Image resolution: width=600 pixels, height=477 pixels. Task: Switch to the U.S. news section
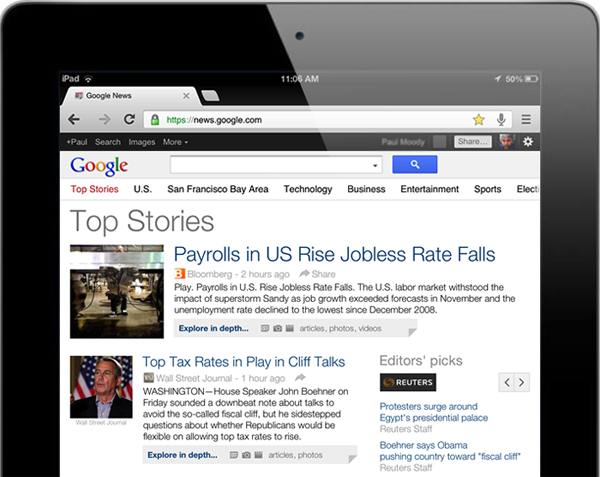[x=143, y=189]
